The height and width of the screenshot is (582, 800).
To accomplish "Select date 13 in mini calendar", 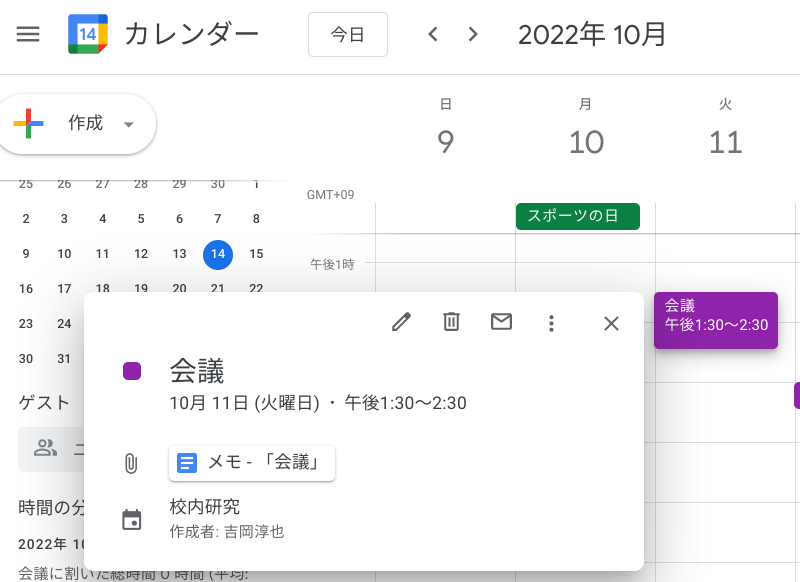I will [x=180, y=254].
